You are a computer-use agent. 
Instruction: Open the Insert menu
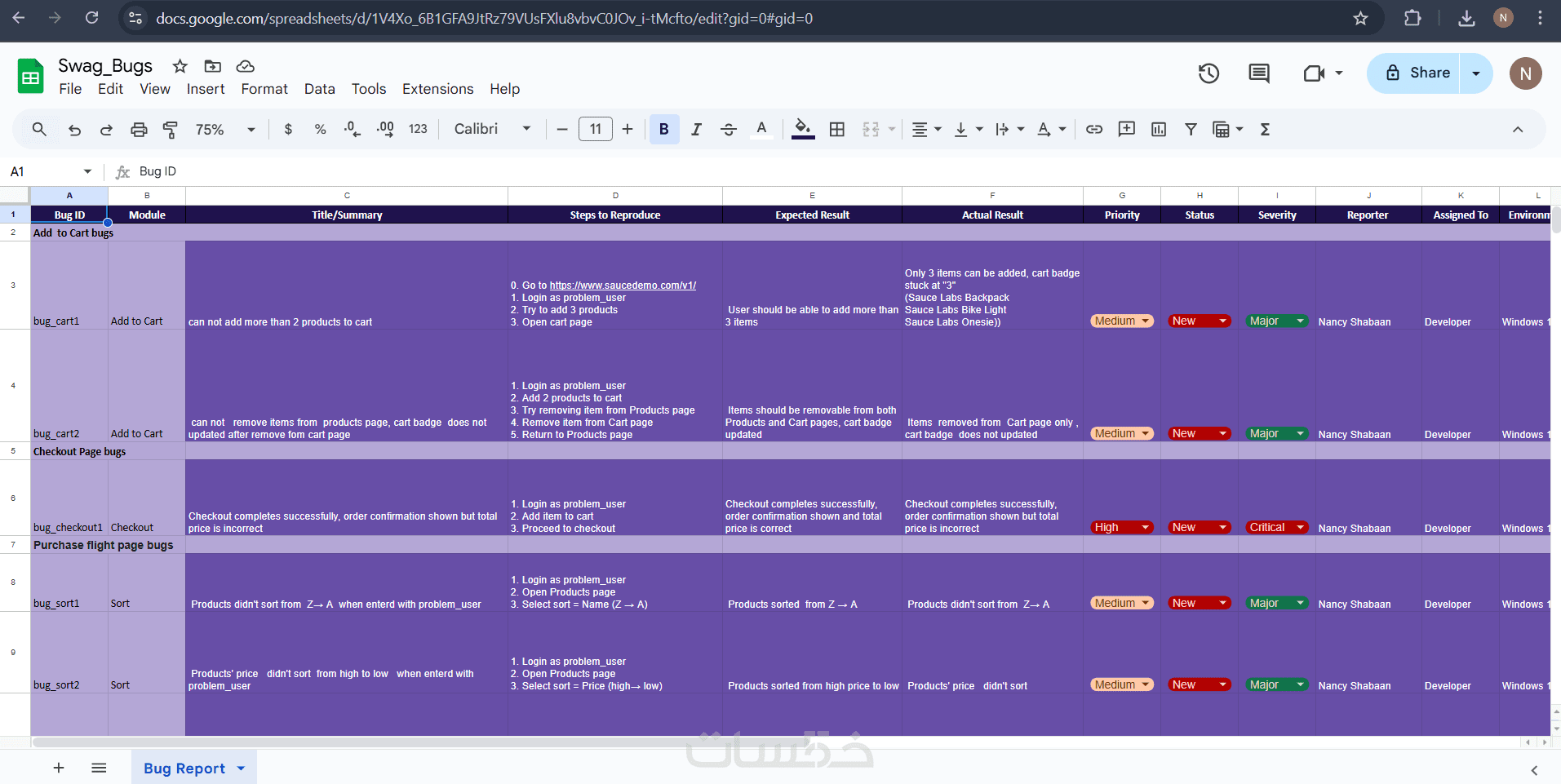[x=206, y=89]
